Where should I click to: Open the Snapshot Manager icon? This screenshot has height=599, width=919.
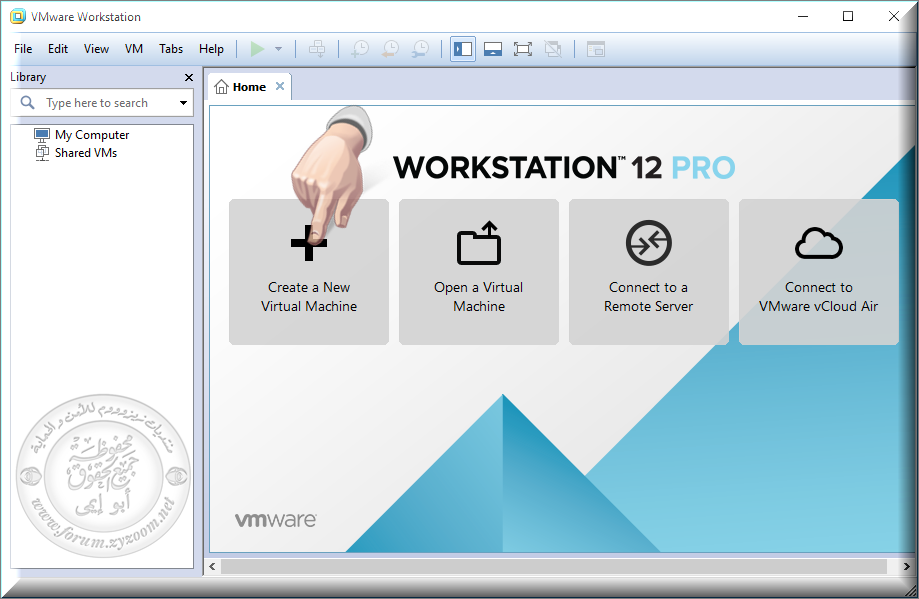pyautogui.click(x=420, y=49)
